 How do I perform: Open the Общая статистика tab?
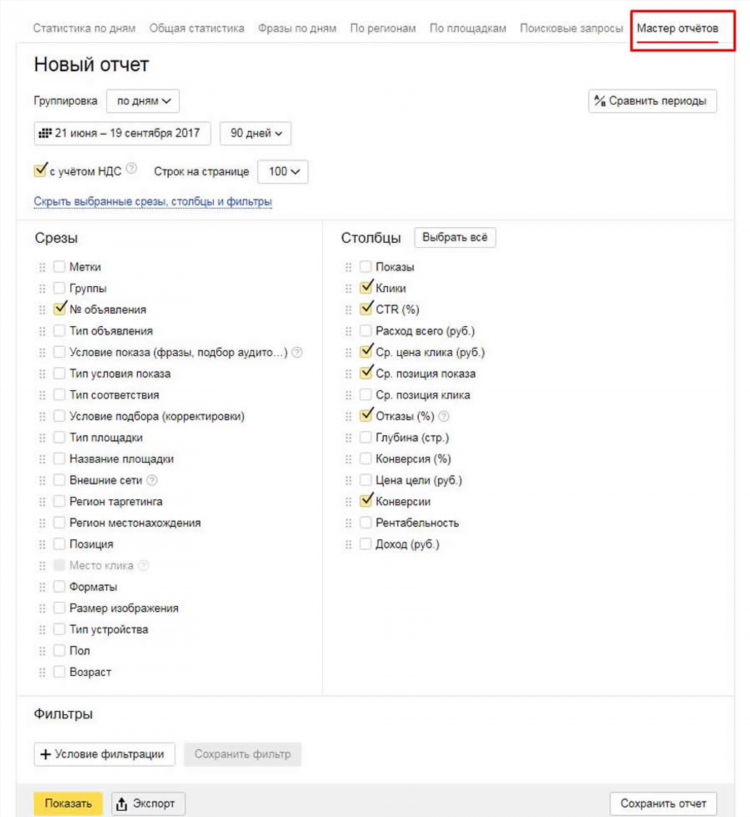(196, 28)
